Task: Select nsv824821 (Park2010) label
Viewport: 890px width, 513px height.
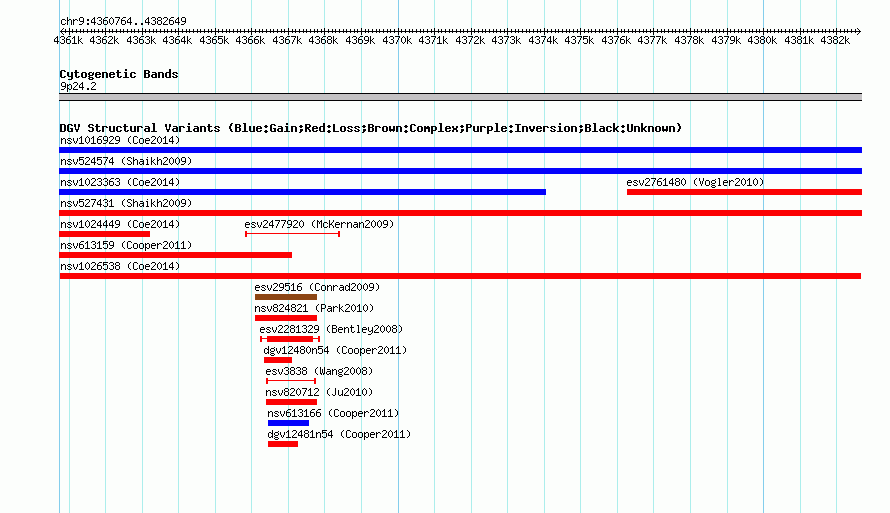Action: click(x=314, y=308)
